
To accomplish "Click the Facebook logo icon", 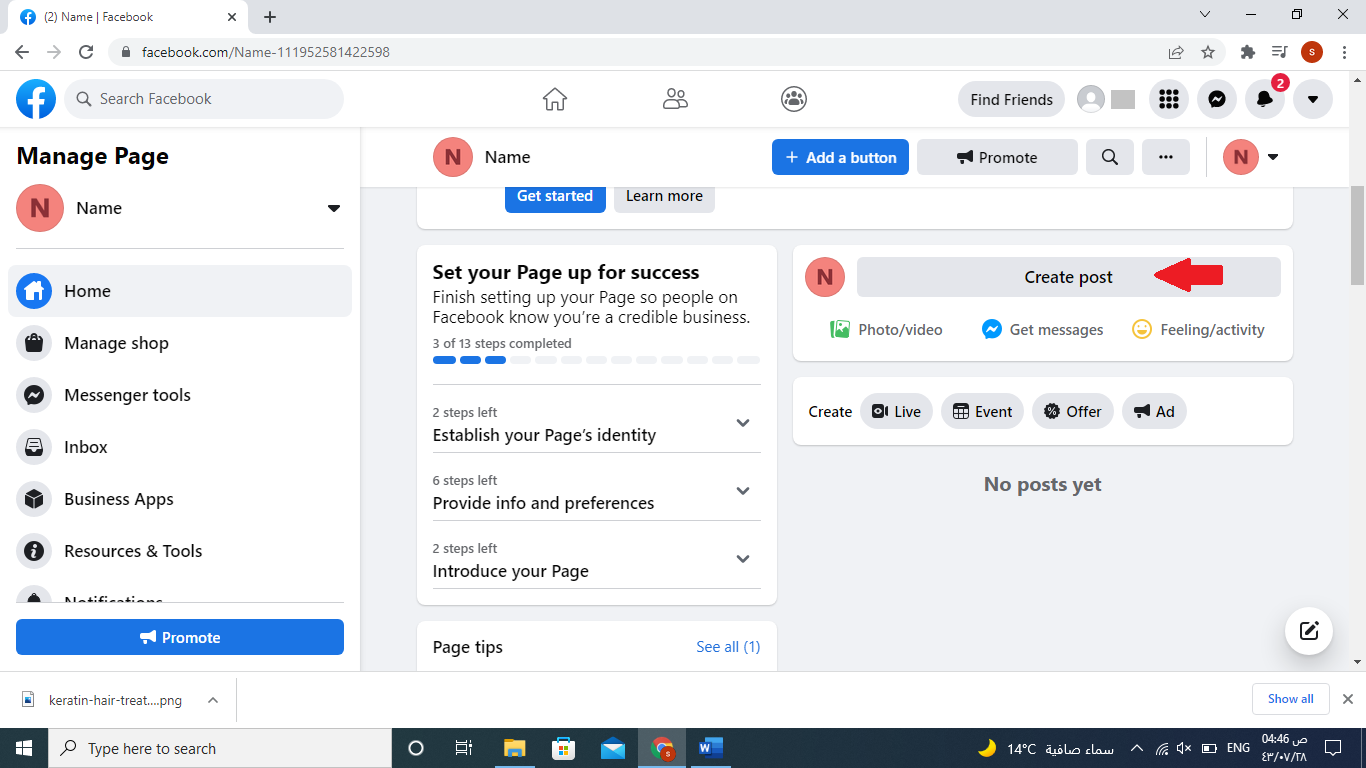I will 36,99.
